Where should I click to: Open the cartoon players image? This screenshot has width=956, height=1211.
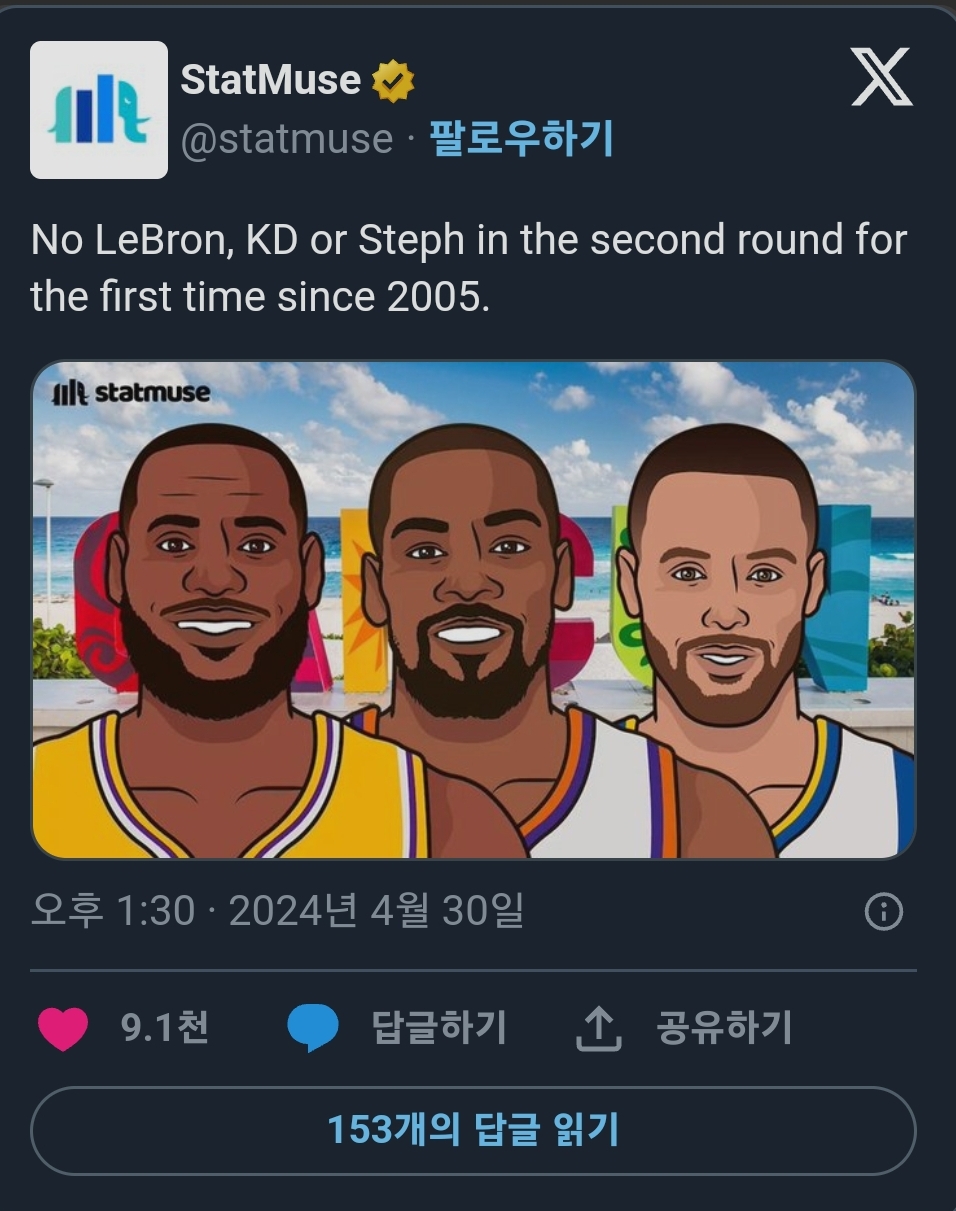473,610
